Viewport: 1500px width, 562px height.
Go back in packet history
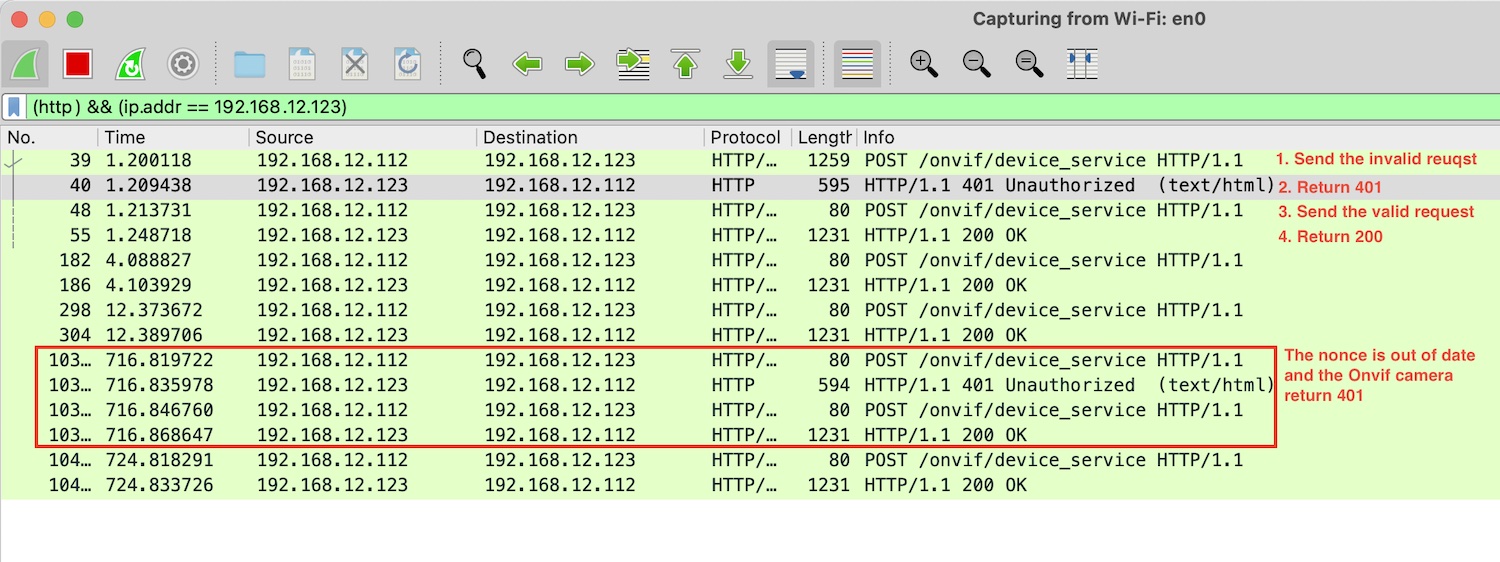click(x=527, y=65)
